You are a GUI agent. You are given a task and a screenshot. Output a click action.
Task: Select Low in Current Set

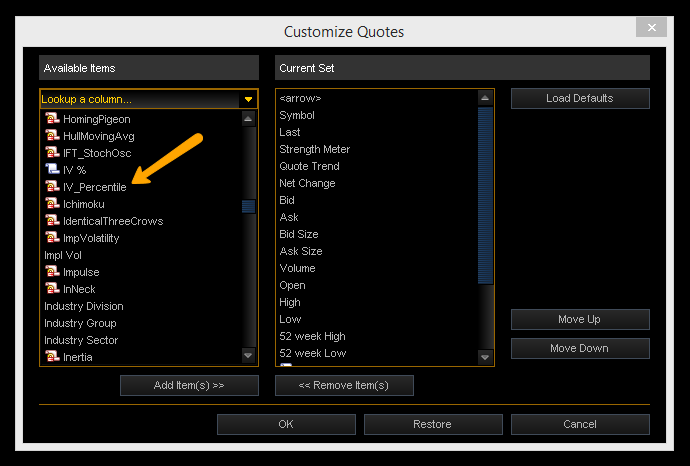point(290,319)
